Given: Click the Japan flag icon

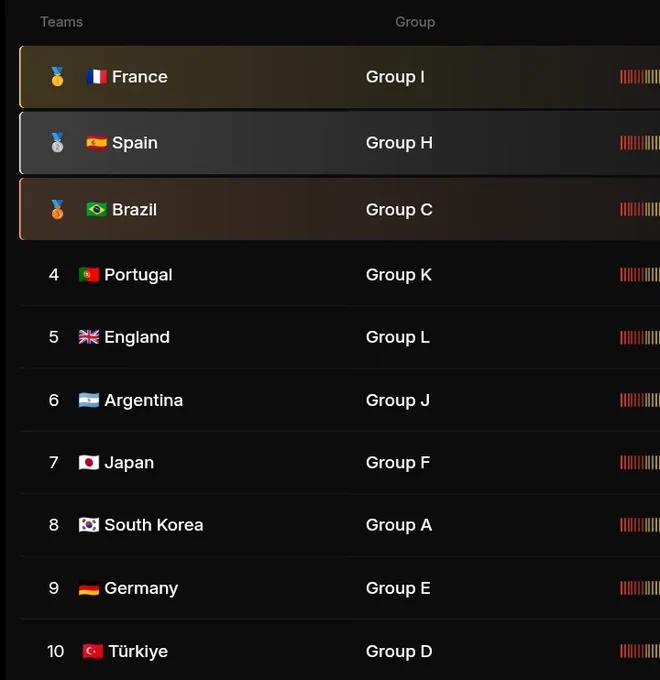Looking at the screenshot, I should 89,462.
